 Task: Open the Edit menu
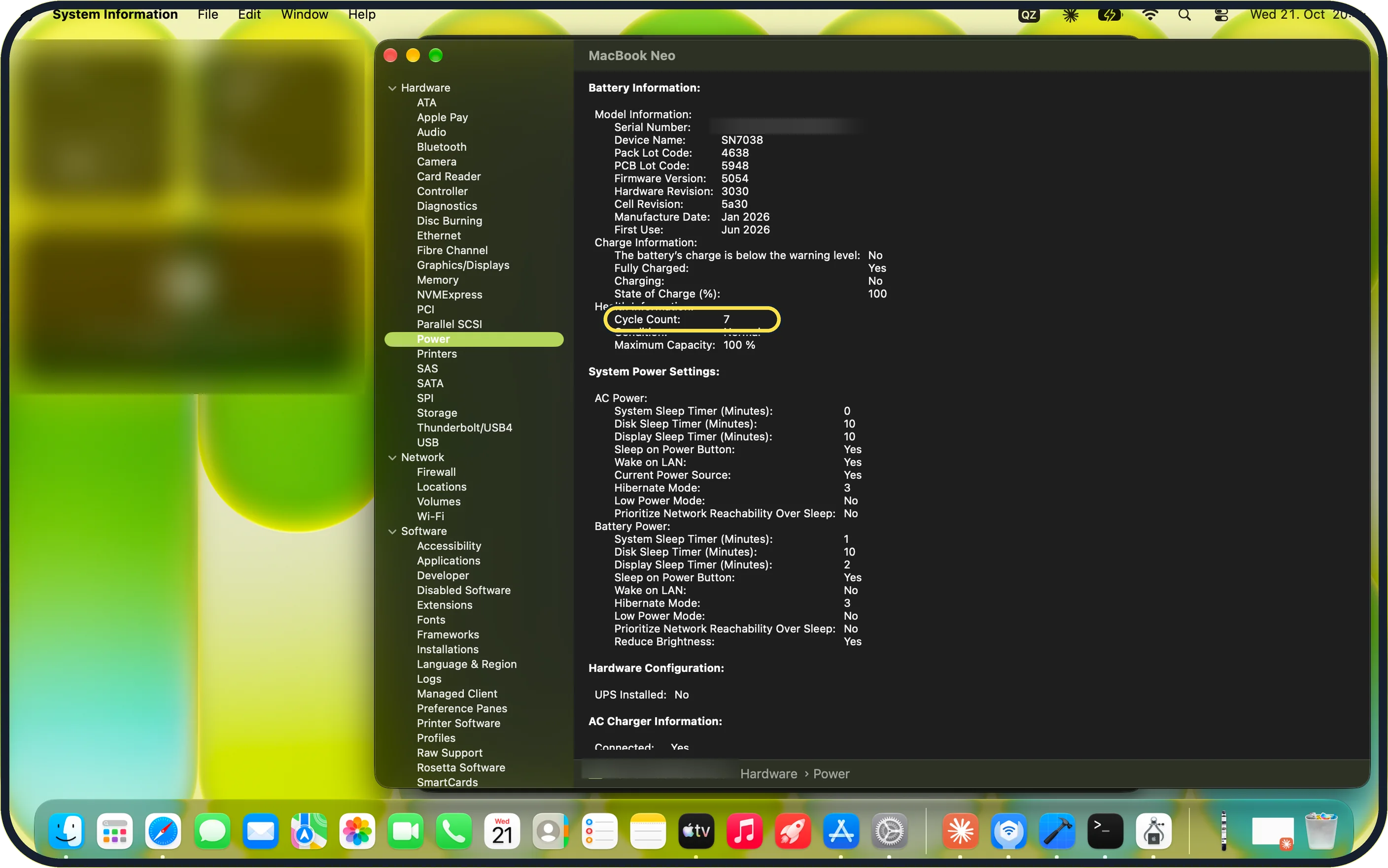(249, 14)
